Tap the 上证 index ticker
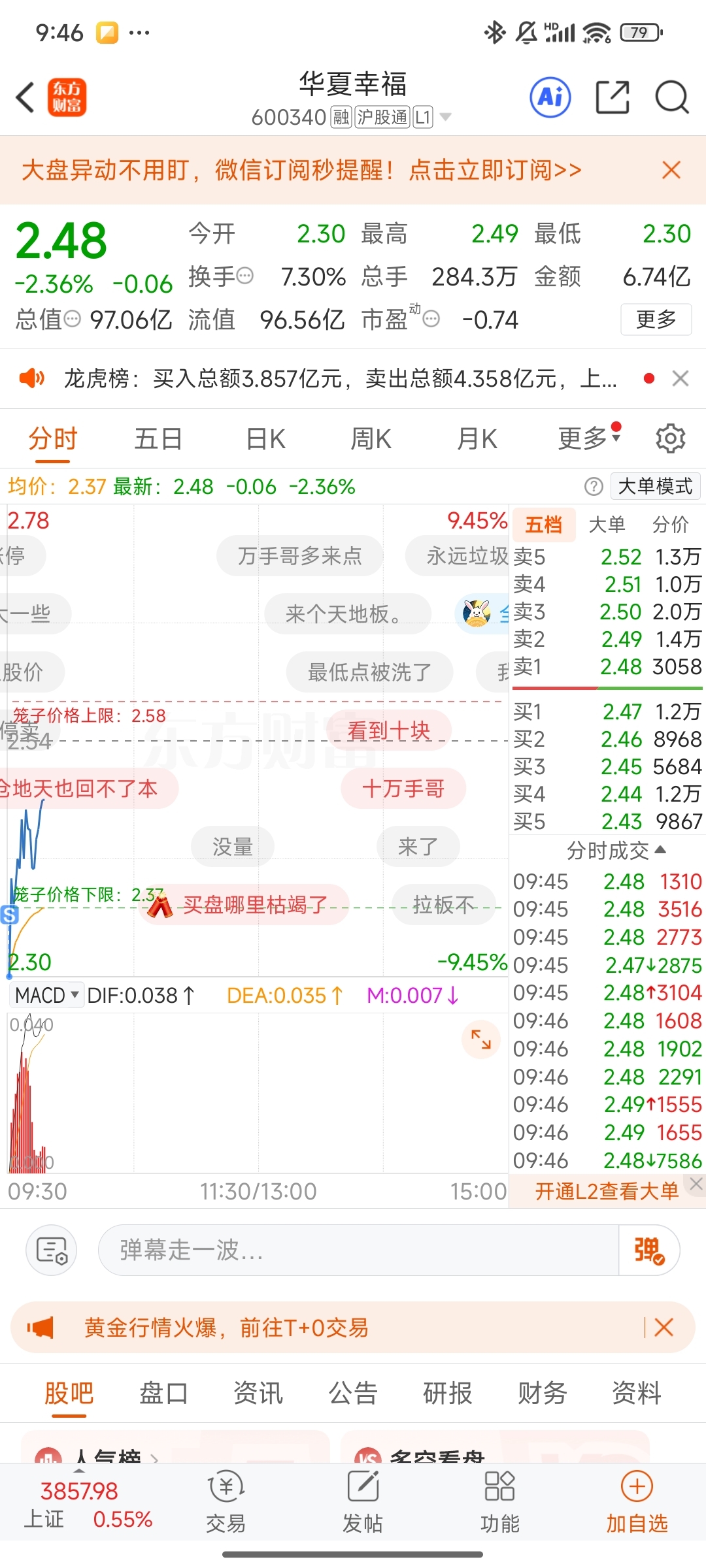The image size is (706, 1568). (88, 1505)
